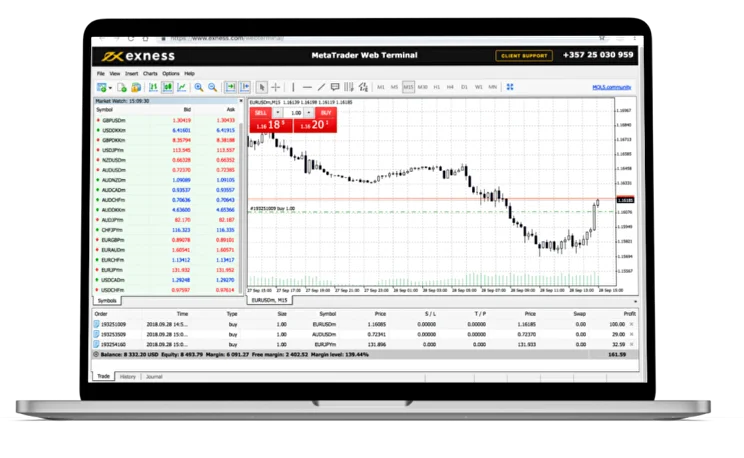This screenshot has width=744, height=458.
Task: Set timeframe to H4
Action: tap(450, 87)
